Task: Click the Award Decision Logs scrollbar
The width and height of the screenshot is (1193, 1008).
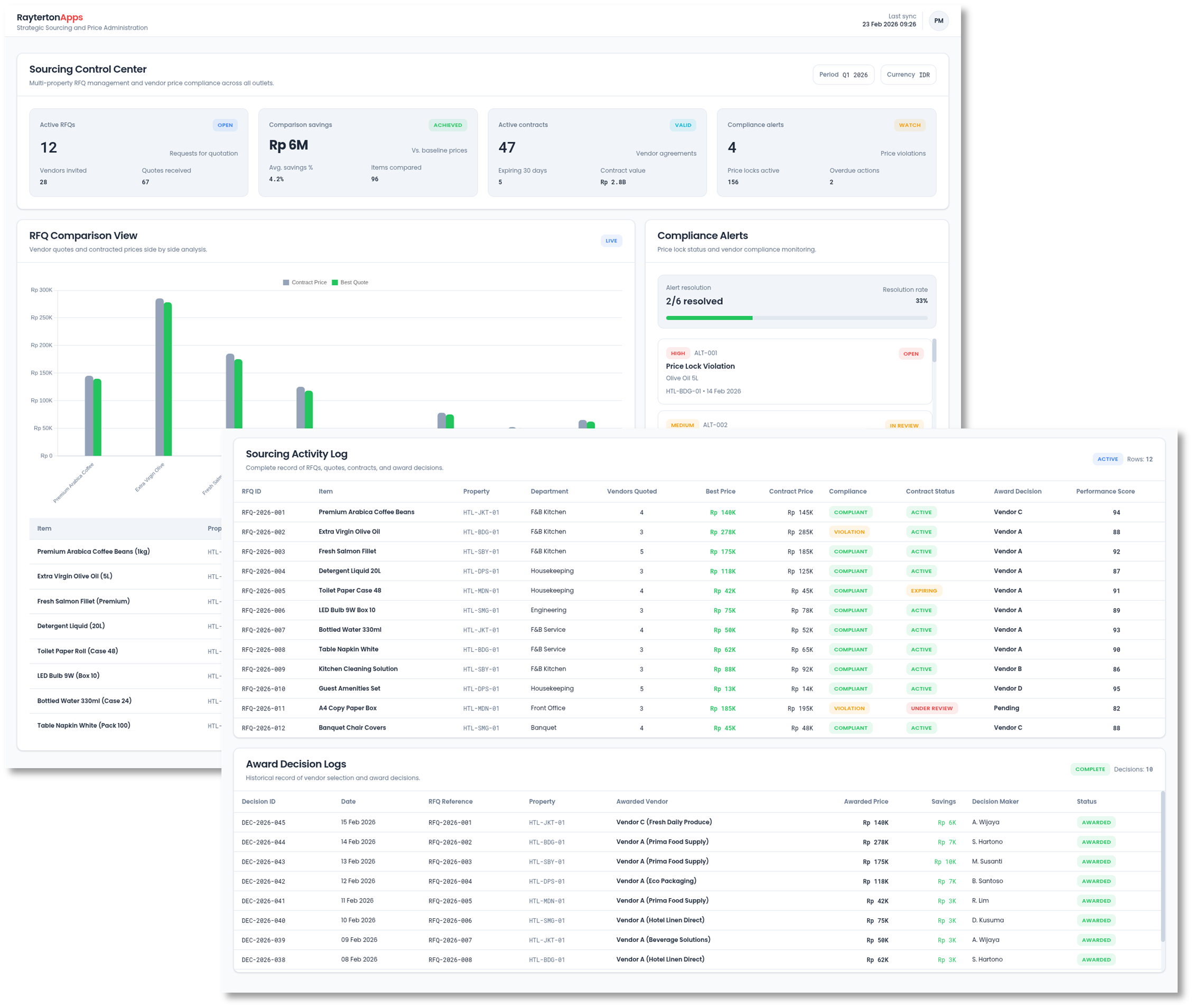Action: [1162, 866]
